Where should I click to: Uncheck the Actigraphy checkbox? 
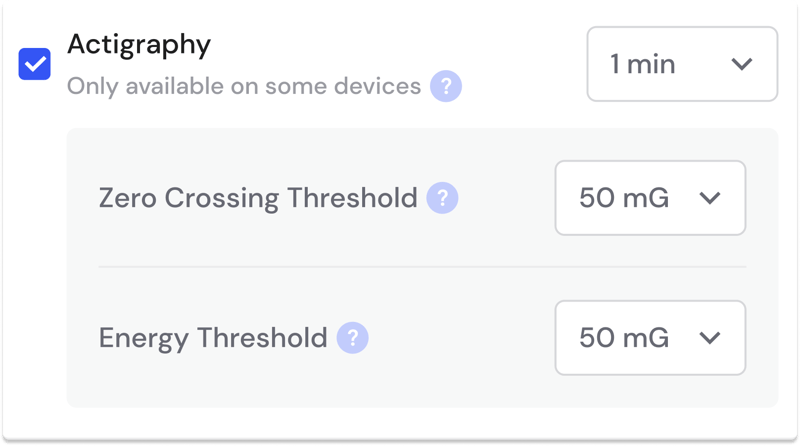[35, 65]
